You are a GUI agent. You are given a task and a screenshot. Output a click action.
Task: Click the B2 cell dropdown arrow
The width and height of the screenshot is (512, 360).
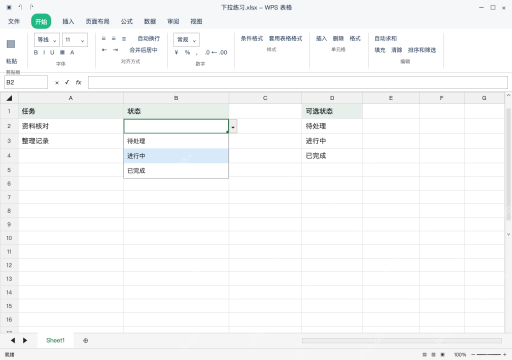pos(233,127)
